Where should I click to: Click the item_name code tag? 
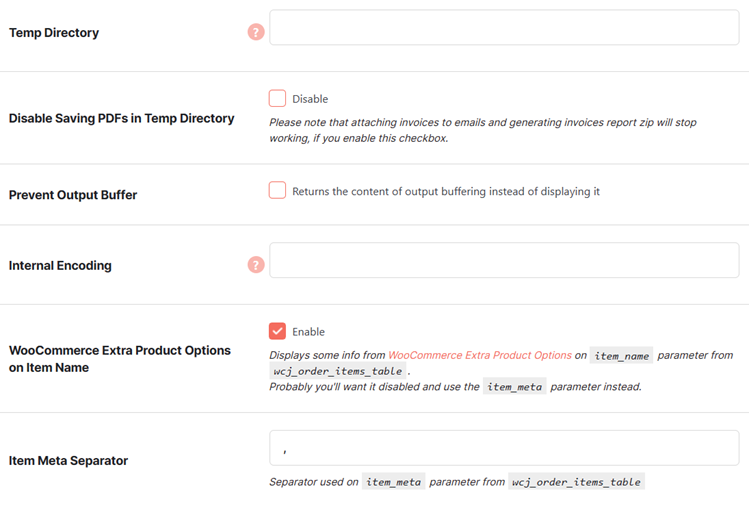pos(621,355)
